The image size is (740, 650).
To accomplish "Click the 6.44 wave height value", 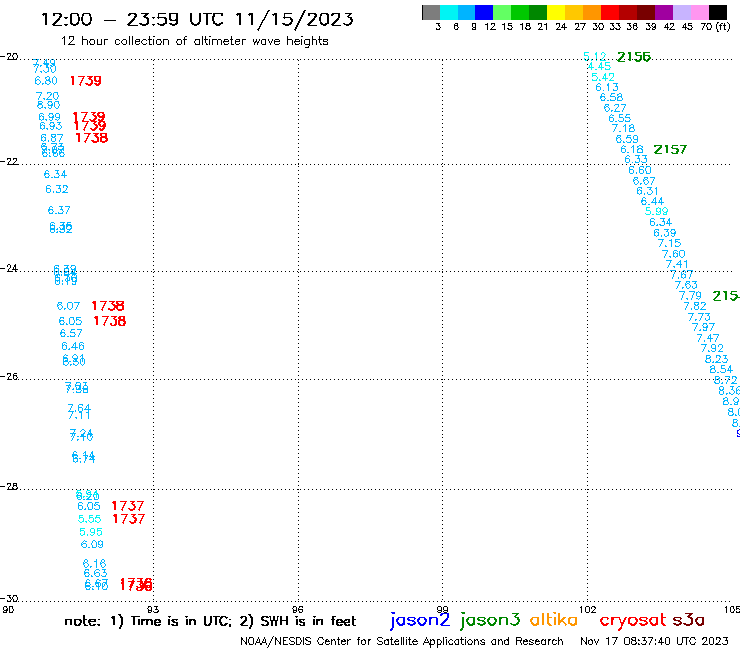I will (652, 202).
